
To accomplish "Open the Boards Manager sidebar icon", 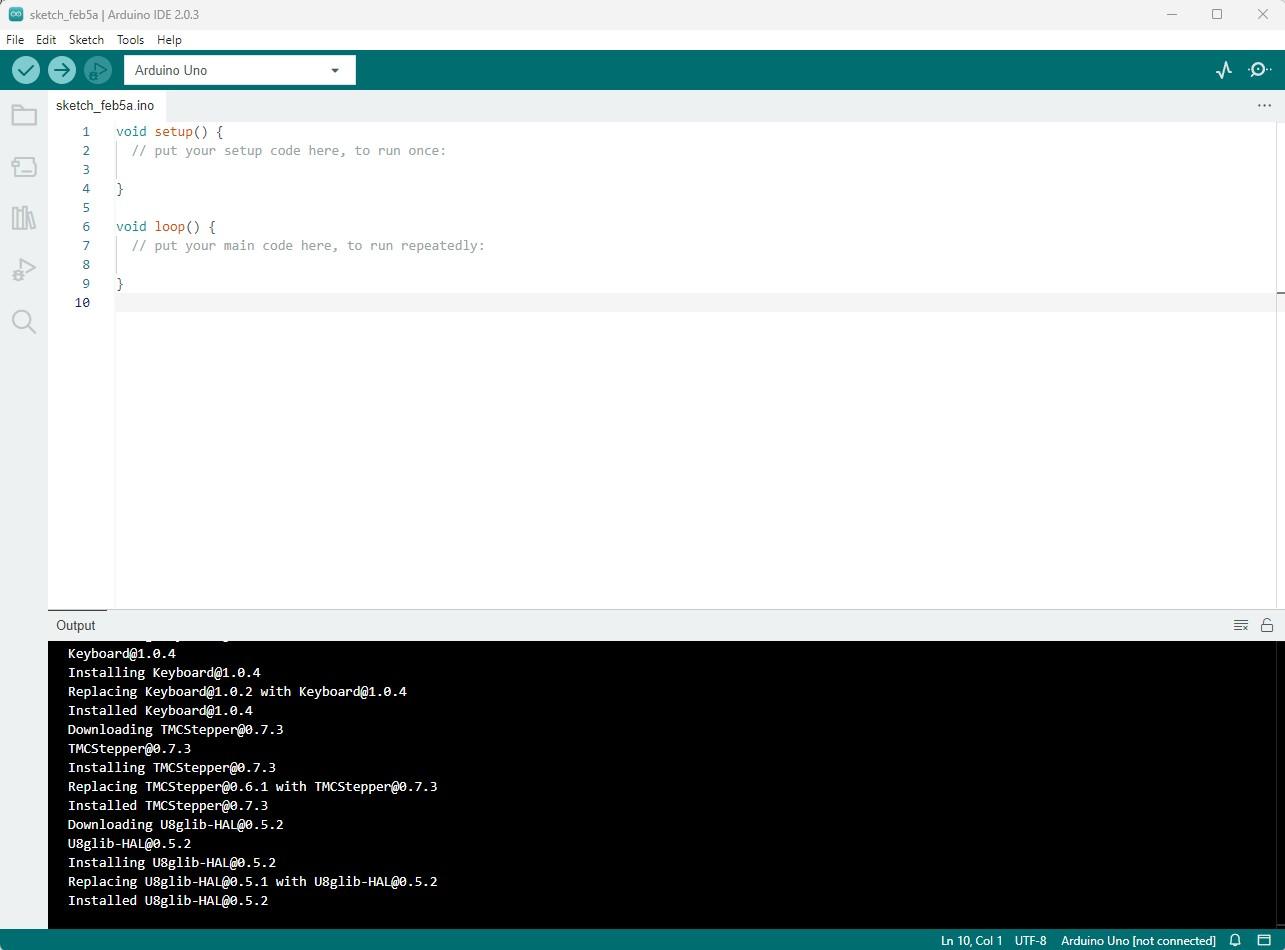I will click(24, 166).
